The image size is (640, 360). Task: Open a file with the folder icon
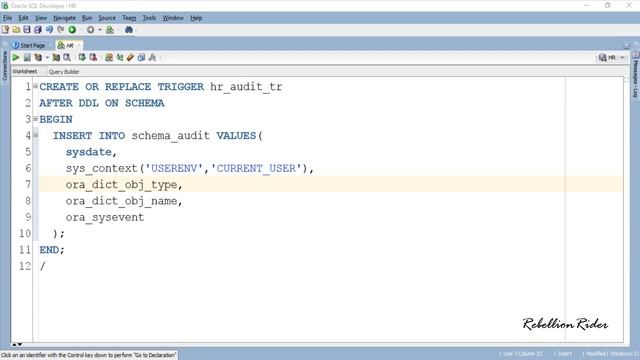coord(16,30)
